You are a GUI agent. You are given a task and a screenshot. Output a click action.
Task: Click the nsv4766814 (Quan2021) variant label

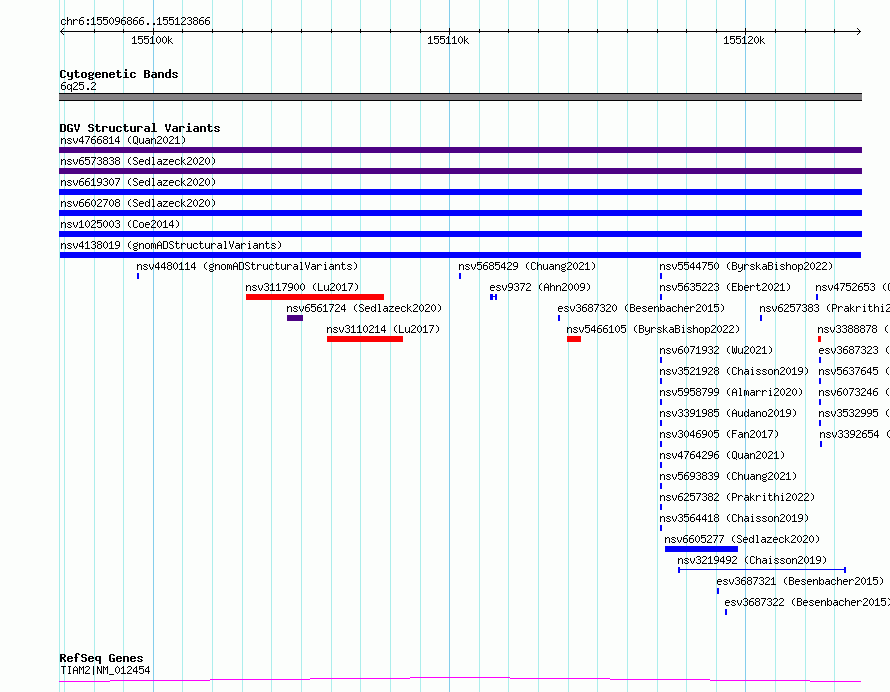123,140
